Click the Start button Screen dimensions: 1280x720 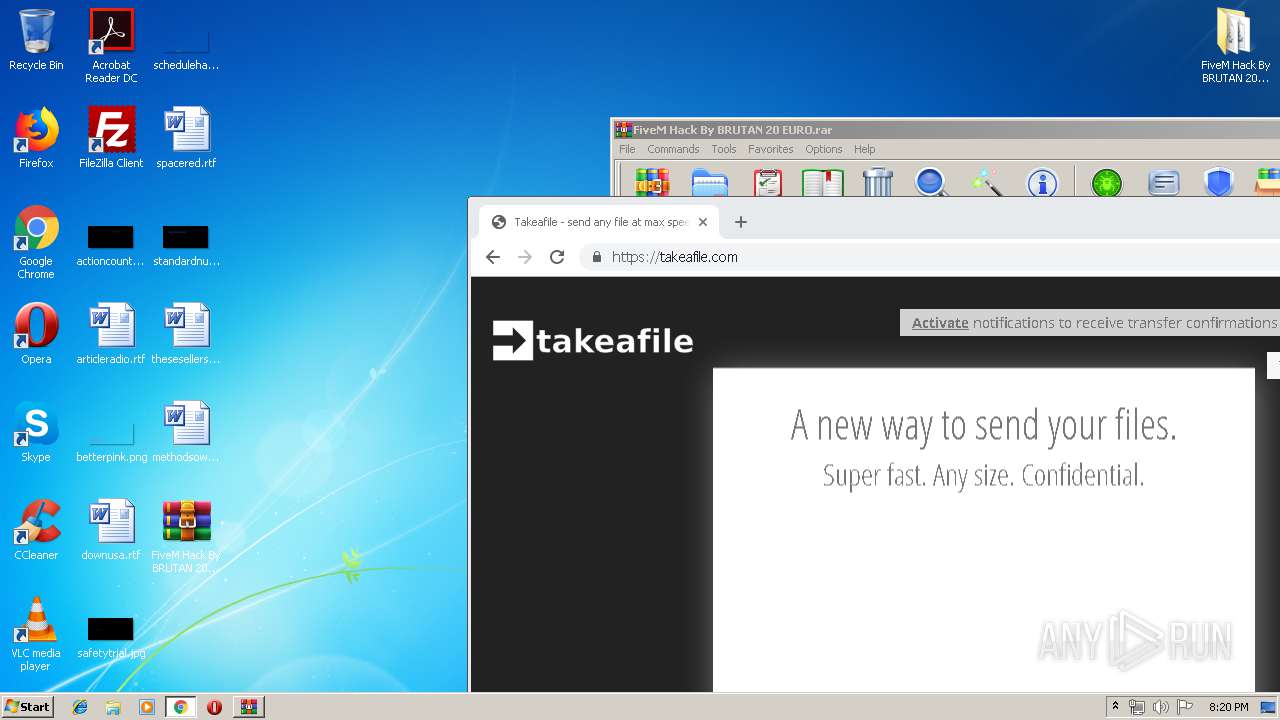tap(28, 707)
